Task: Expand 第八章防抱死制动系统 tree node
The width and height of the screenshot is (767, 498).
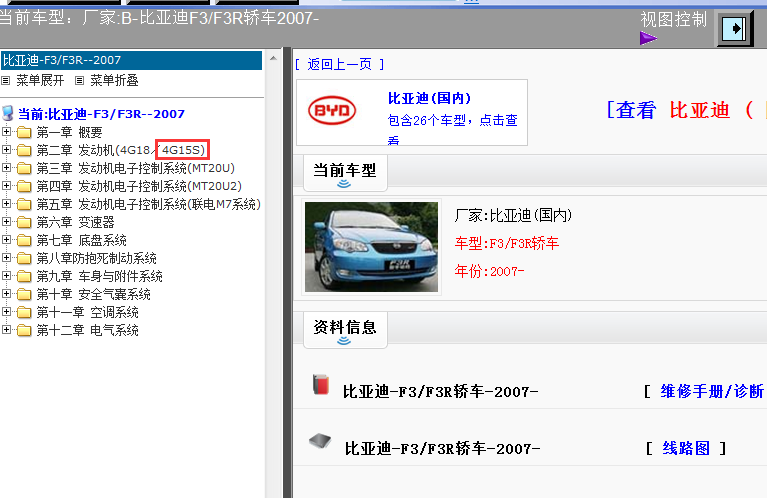Action: 6,257
